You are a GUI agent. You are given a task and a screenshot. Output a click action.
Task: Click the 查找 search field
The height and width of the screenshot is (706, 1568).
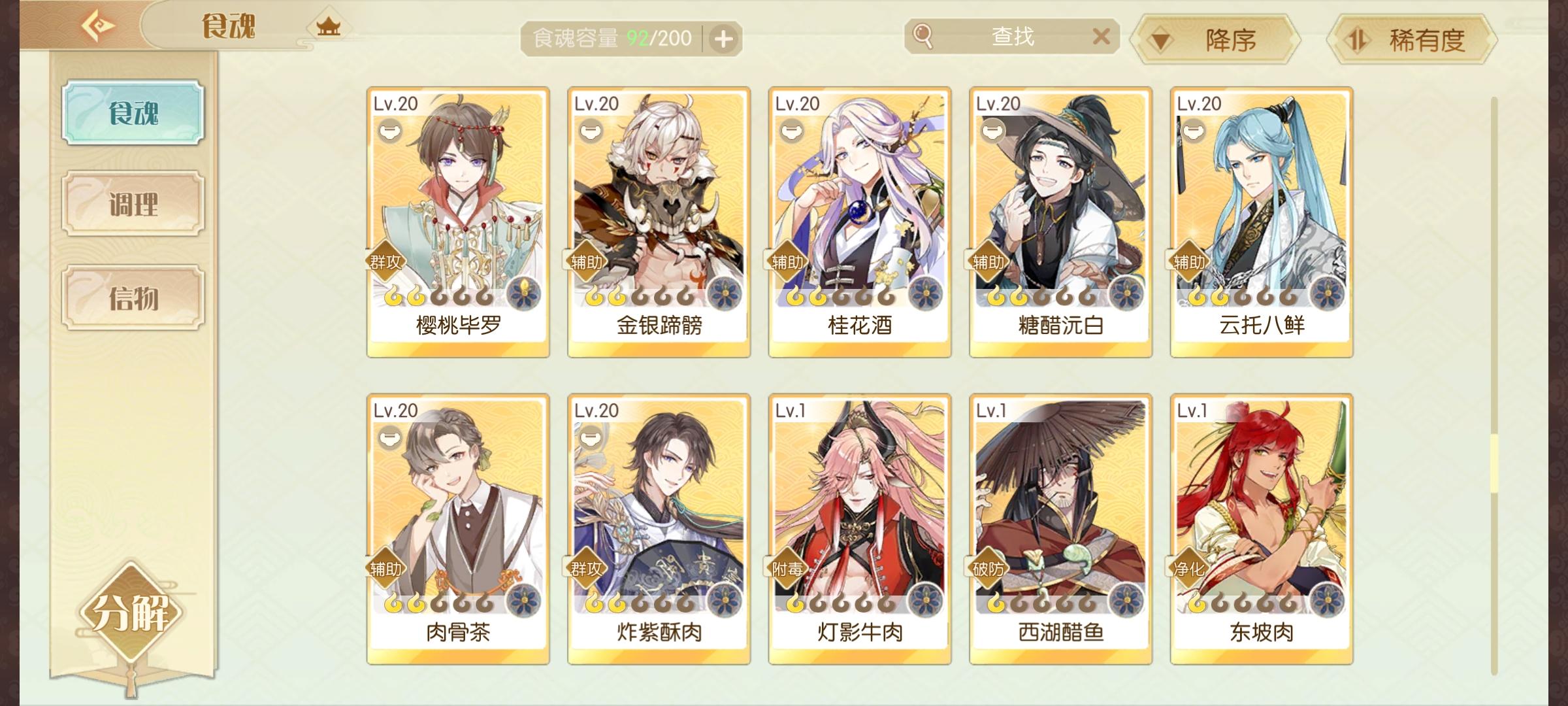[x=1012, y=36]
